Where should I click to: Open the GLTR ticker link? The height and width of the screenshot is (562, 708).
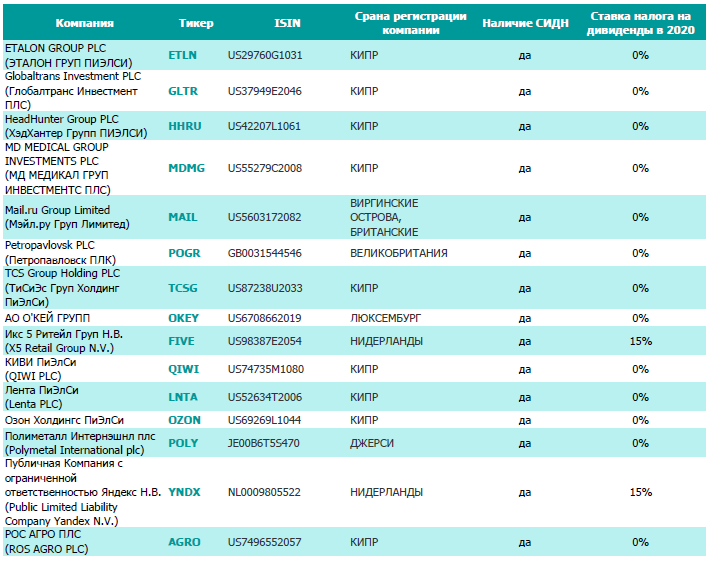[183, 91]
